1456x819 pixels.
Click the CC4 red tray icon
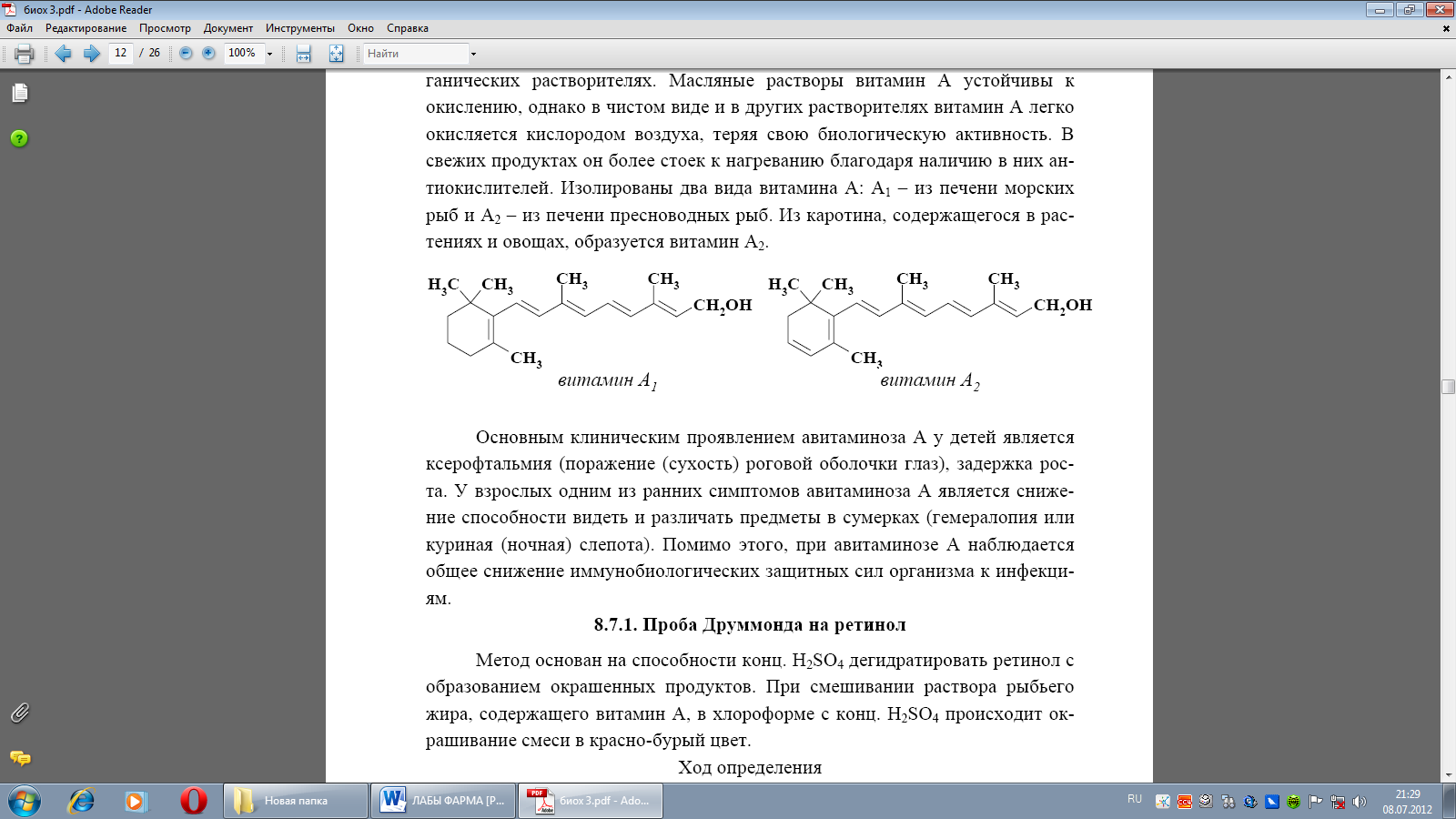pos(1185,802)
